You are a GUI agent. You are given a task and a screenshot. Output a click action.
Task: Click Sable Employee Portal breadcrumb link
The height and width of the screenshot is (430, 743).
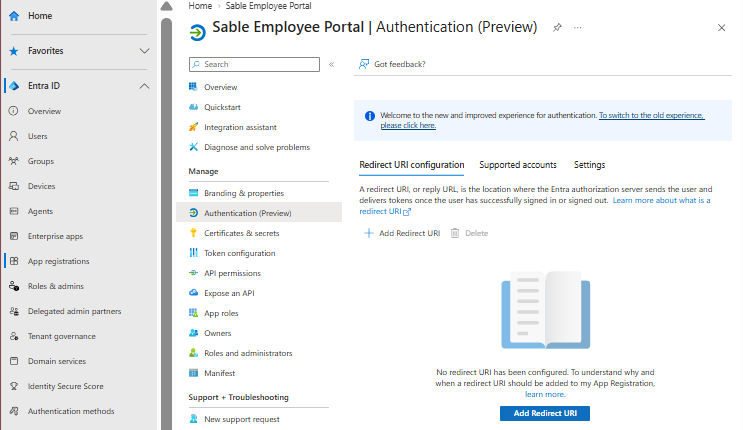(268, 6)
